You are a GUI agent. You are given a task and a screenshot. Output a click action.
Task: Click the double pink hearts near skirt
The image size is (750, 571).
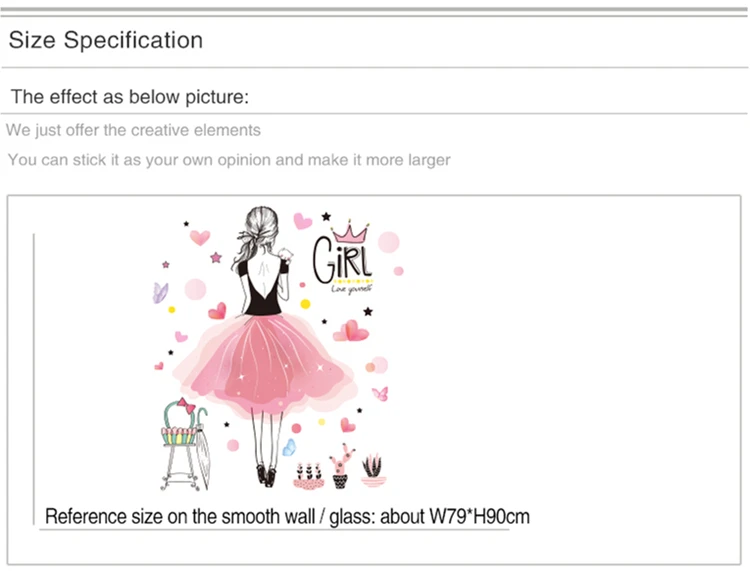click(x=351, y=331)
